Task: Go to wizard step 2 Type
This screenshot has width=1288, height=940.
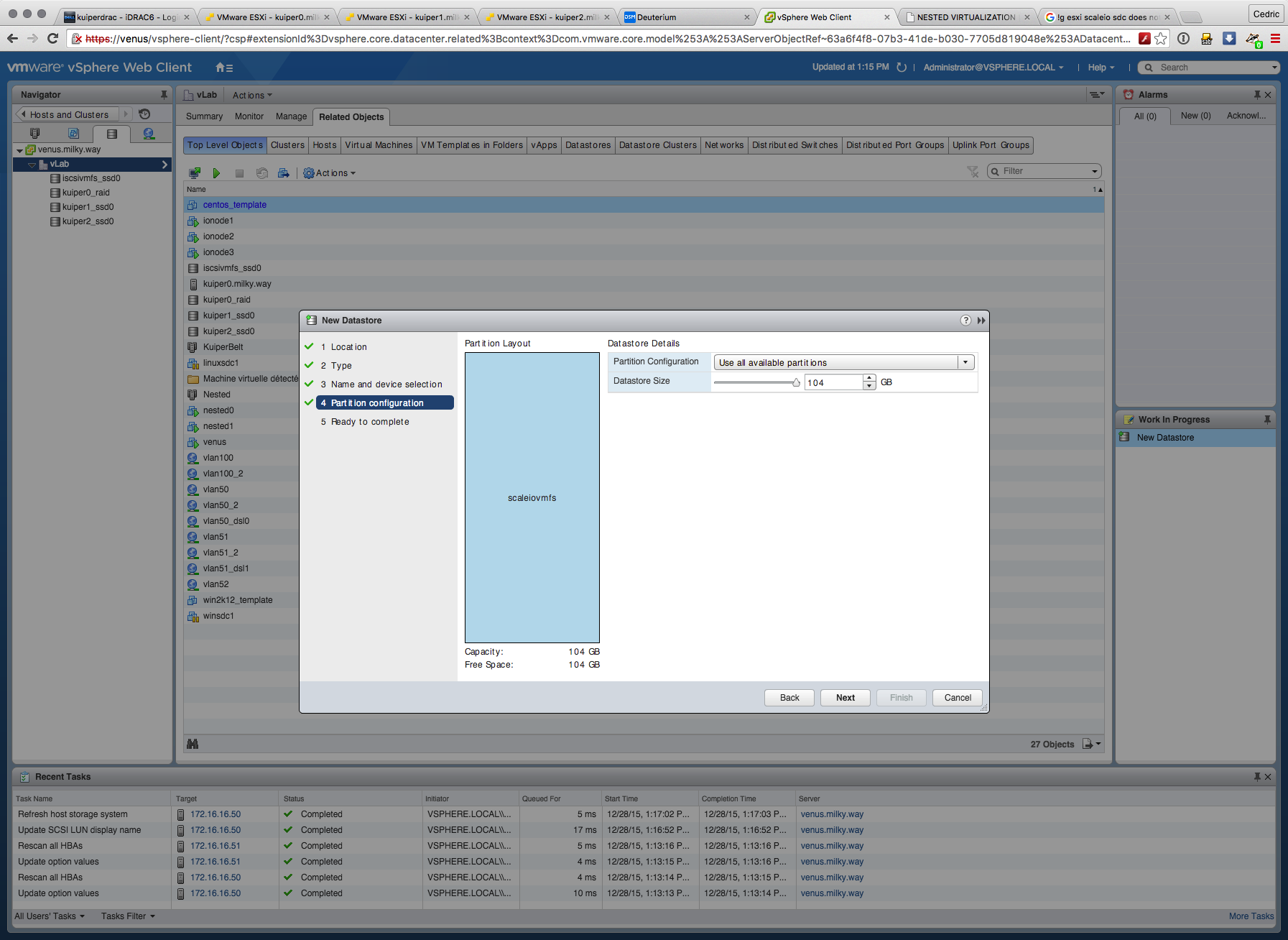Action: (x=341, y=366)
